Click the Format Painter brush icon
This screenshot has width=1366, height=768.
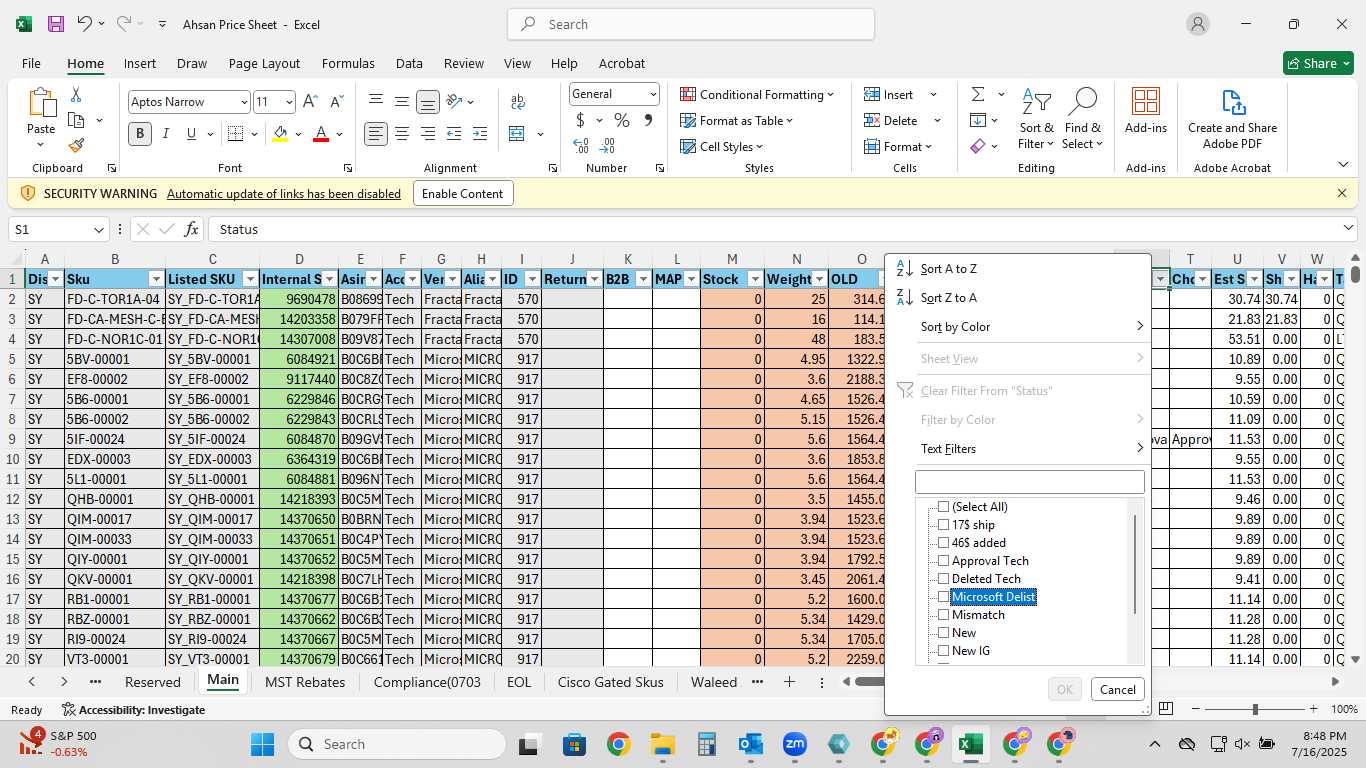pos(76,146)
